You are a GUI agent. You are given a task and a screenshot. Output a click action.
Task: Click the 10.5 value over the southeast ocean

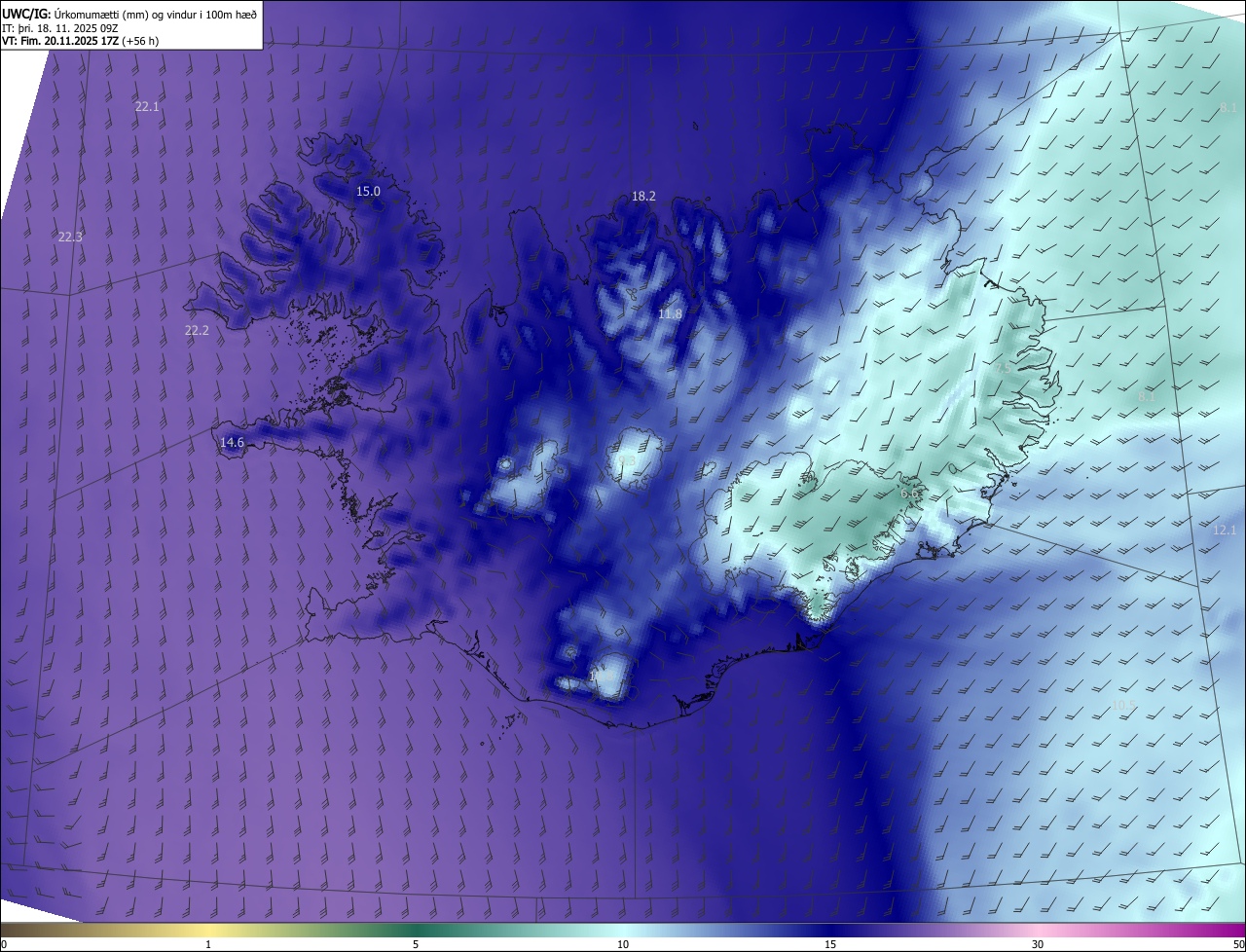(1124, 705)
